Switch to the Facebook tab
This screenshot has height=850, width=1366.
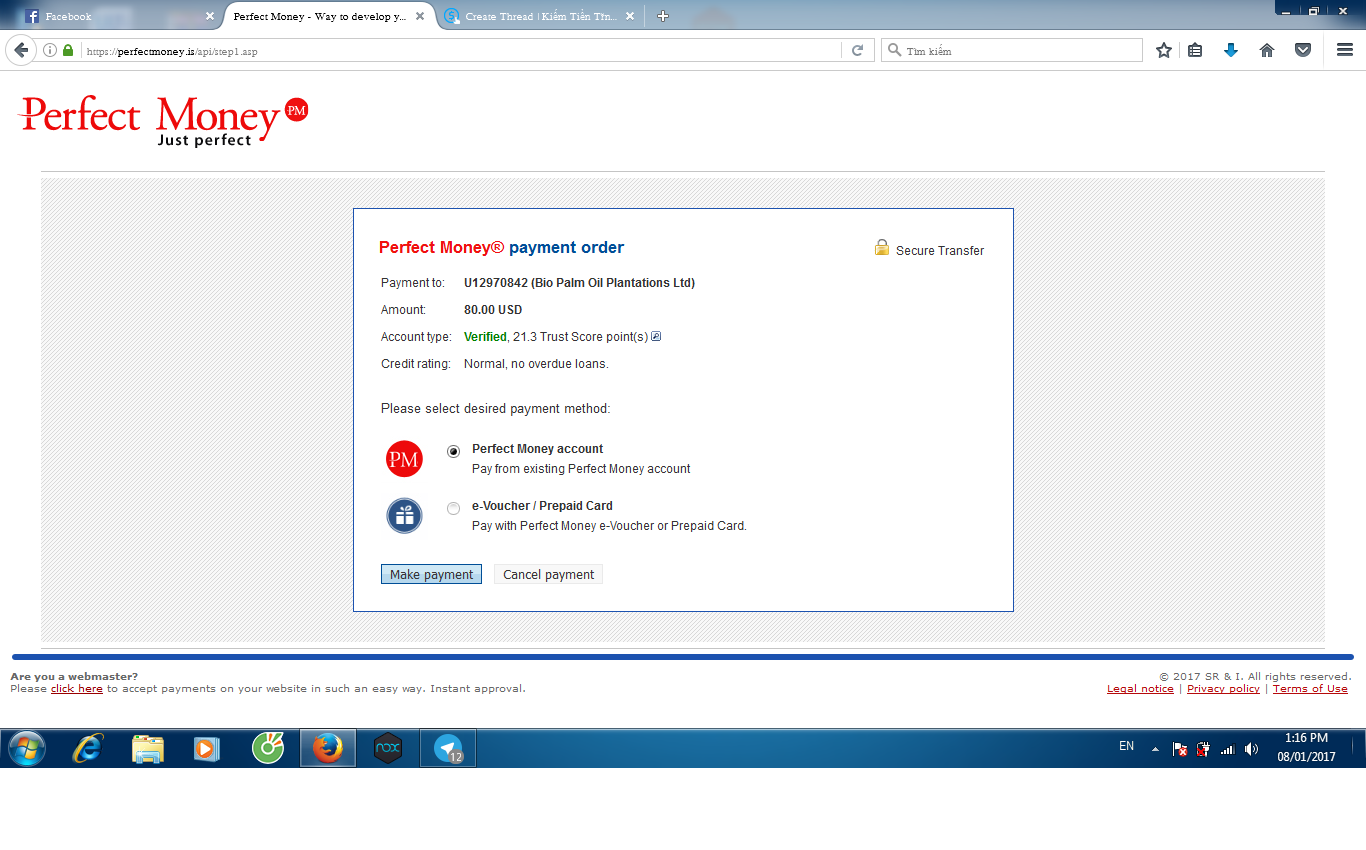(x=118, y=16)
